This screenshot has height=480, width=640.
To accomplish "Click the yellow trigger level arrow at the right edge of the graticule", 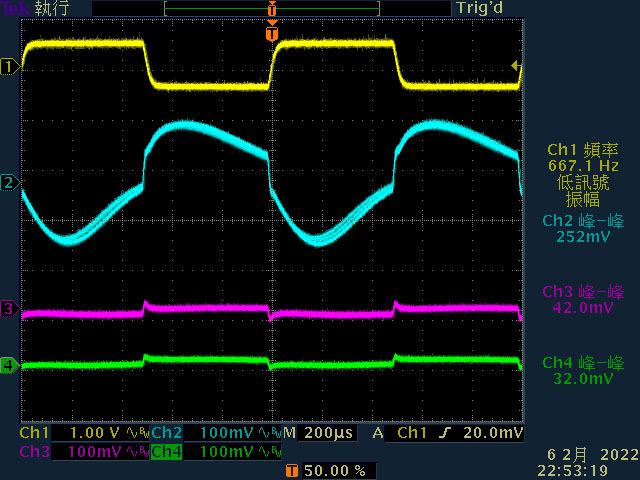I will coord(516,66).
